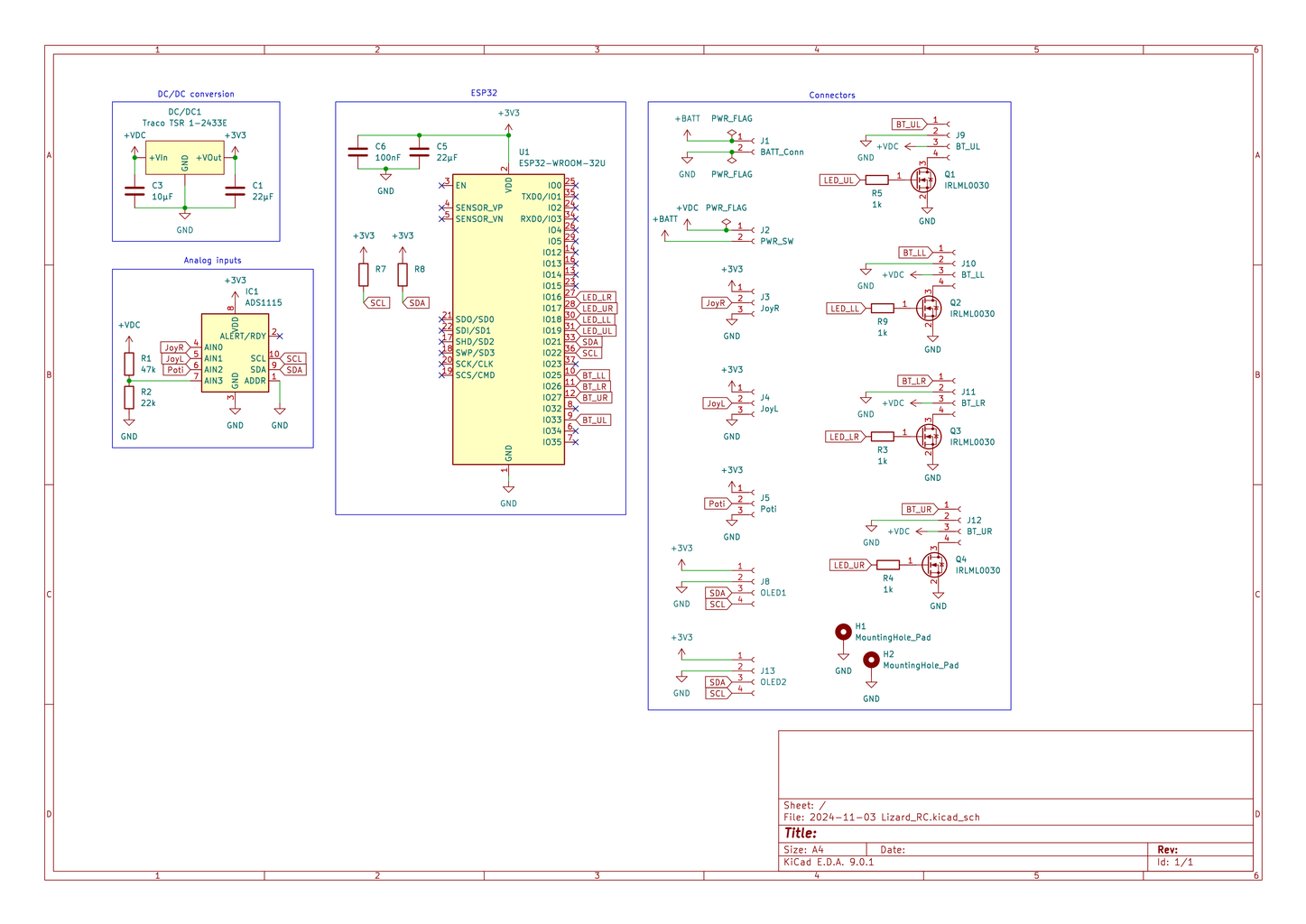Click the LED_UL label next to R5
Viewport: 1306px width, 924px height.
click(x=839, y=180)
